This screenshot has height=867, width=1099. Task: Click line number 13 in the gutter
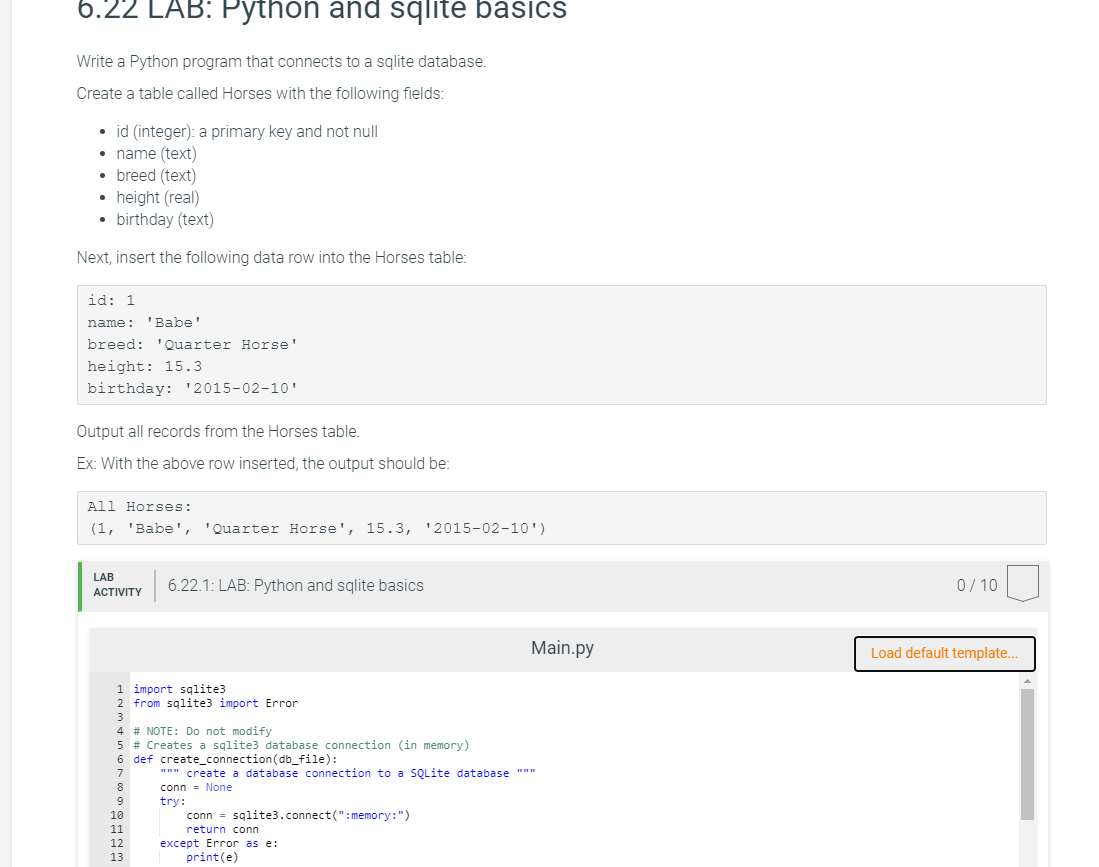[x=116, y=857]
